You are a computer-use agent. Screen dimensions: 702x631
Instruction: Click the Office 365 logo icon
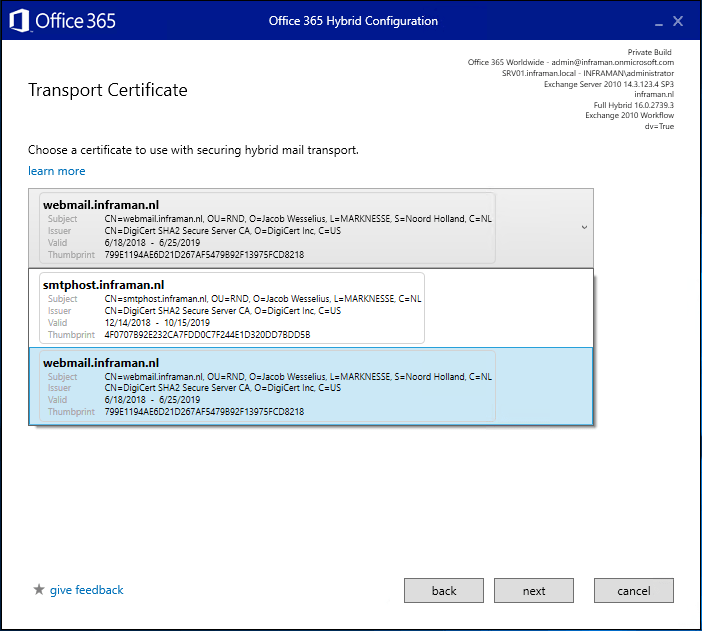(19, 20)
